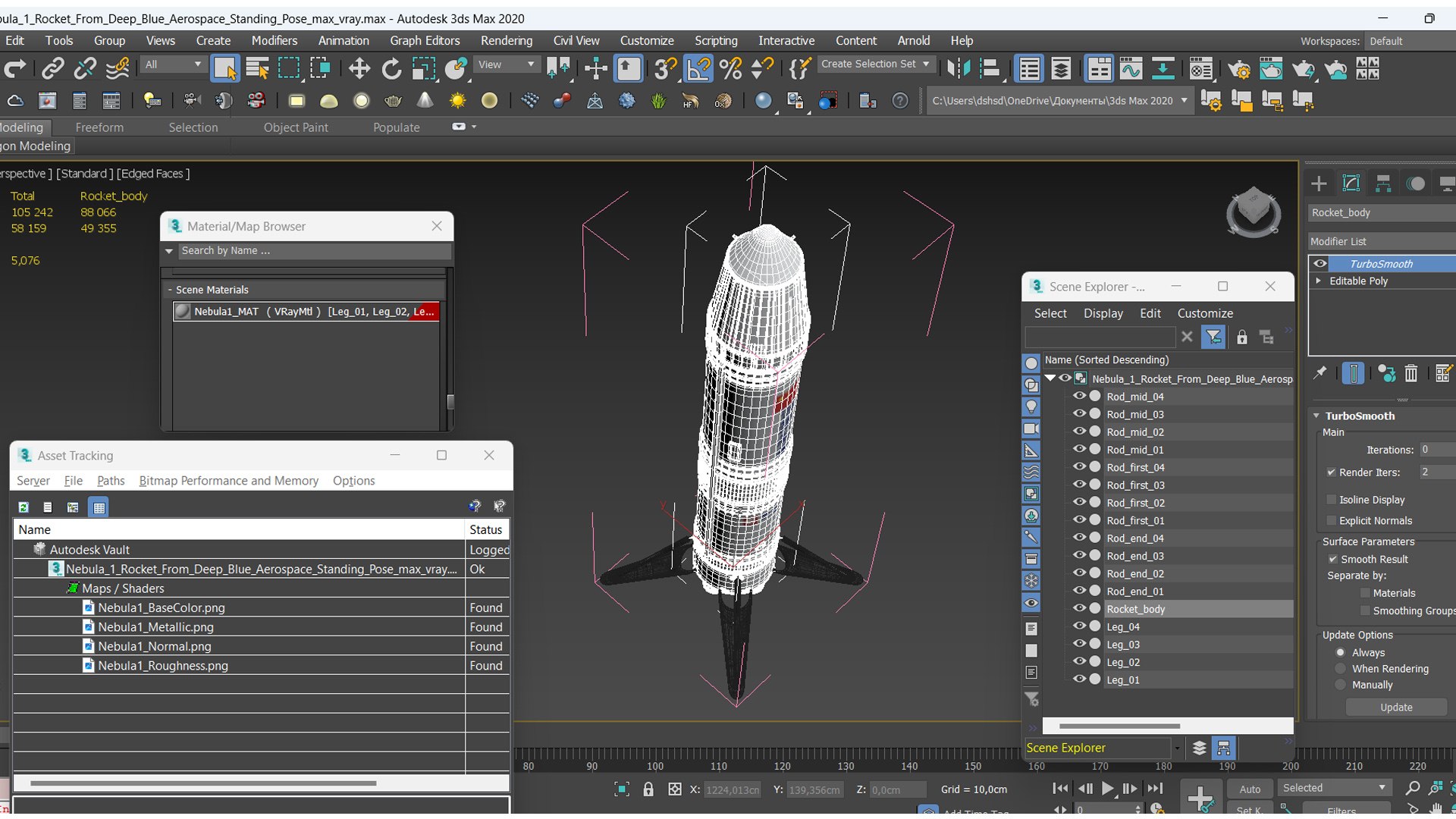1456x819 pixels.
Task: Click the Asset Tracking horizontal scrollbar
Action: tap(203, 783)
